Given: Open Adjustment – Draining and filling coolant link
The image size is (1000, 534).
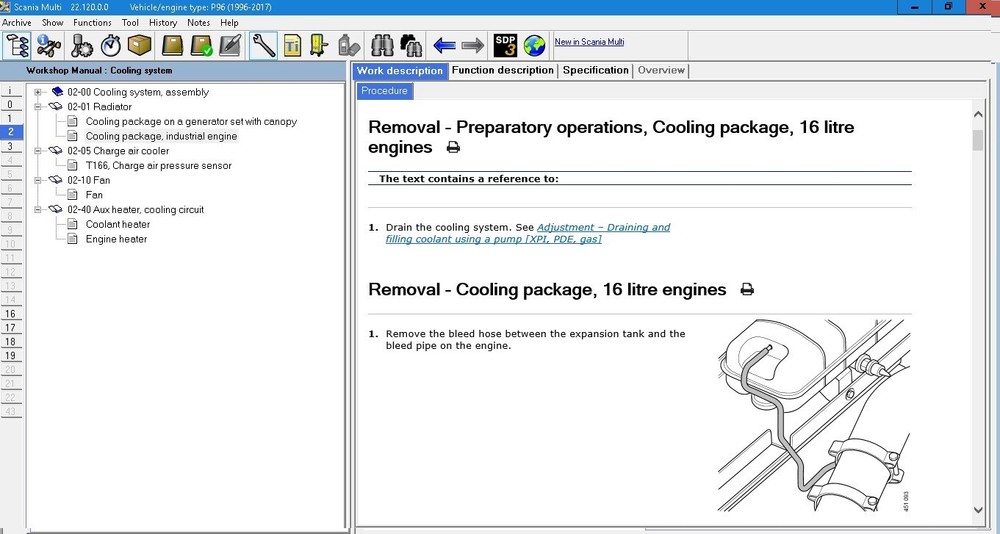Looking at the screenshot, I should tap(528, 233).
